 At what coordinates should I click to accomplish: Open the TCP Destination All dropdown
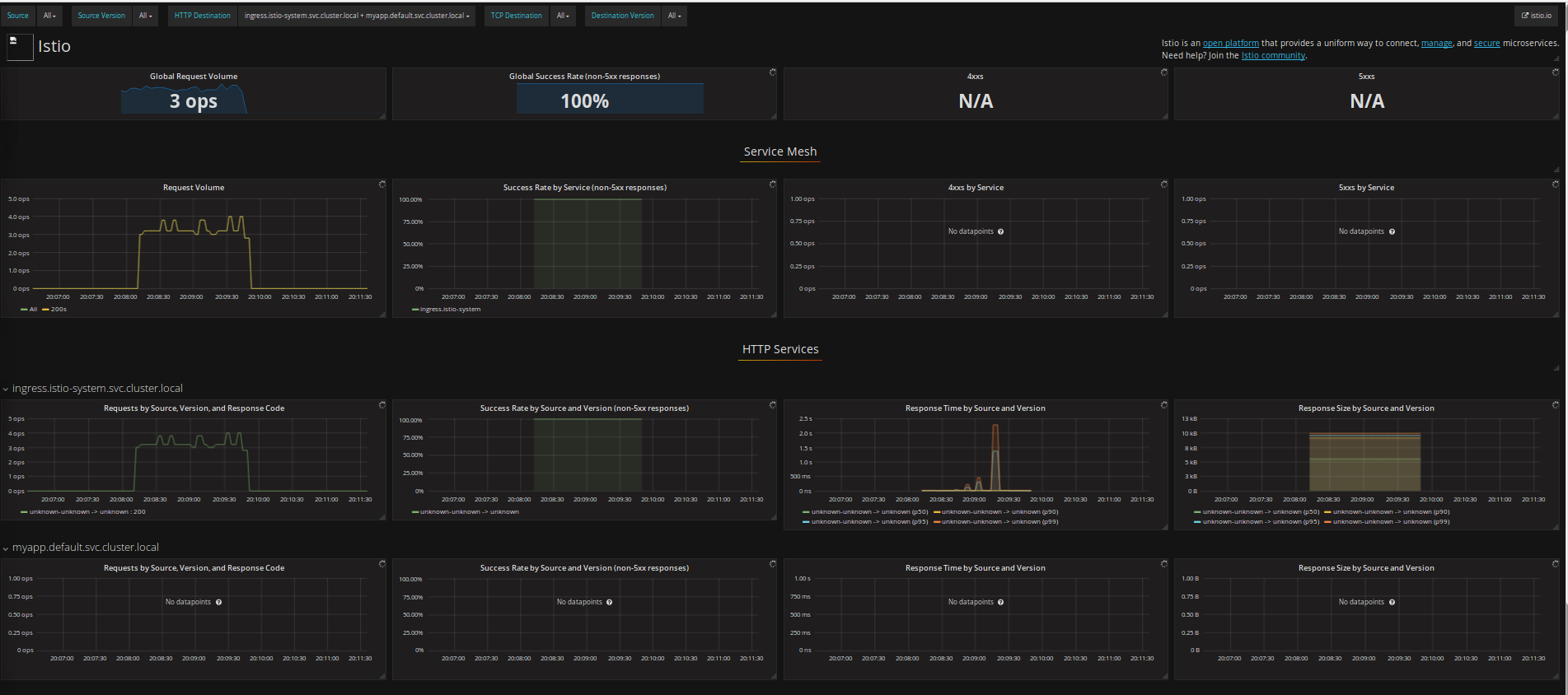563,16
